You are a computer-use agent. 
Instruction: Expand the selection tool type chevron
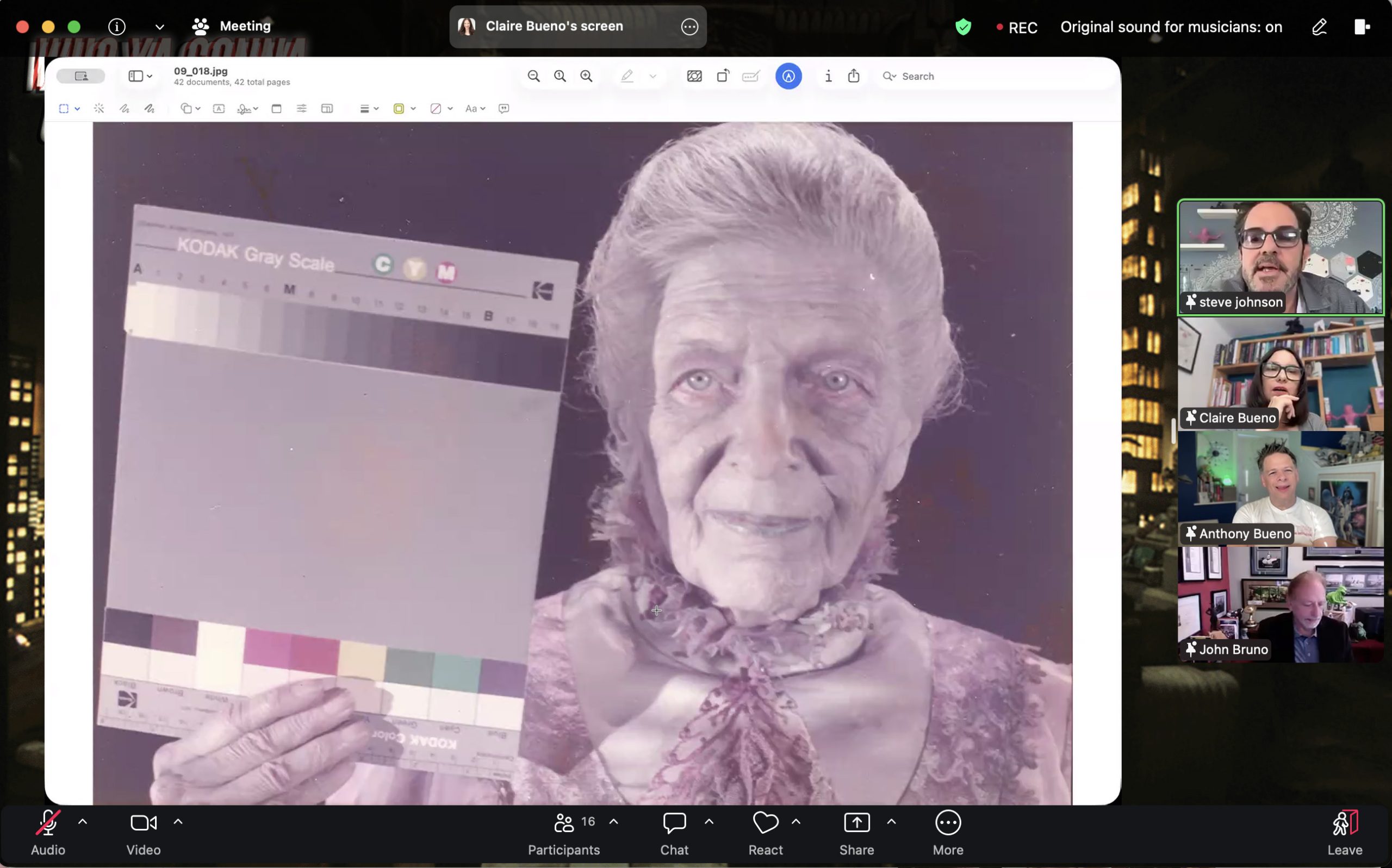point(77,109)
